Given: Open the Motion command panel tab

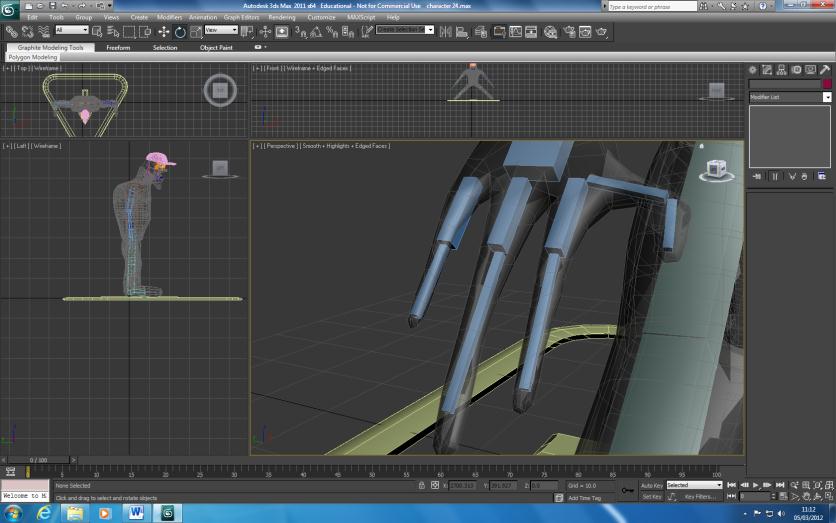Looking at the screenshot, I should click(x=796, y=70).
